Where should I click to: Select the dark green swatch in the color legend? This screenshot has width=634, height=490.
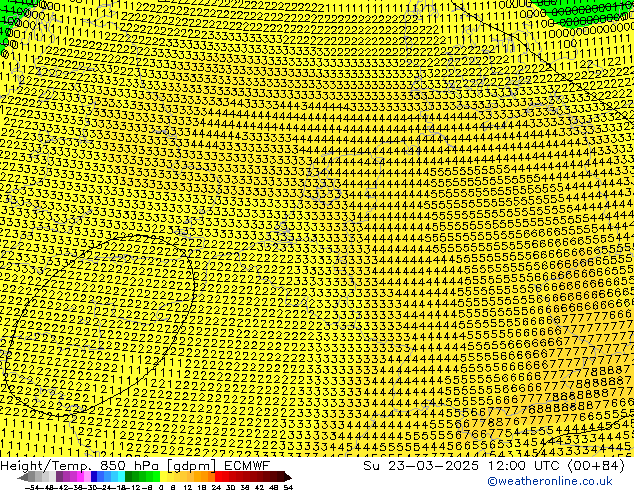coord(129,477)
